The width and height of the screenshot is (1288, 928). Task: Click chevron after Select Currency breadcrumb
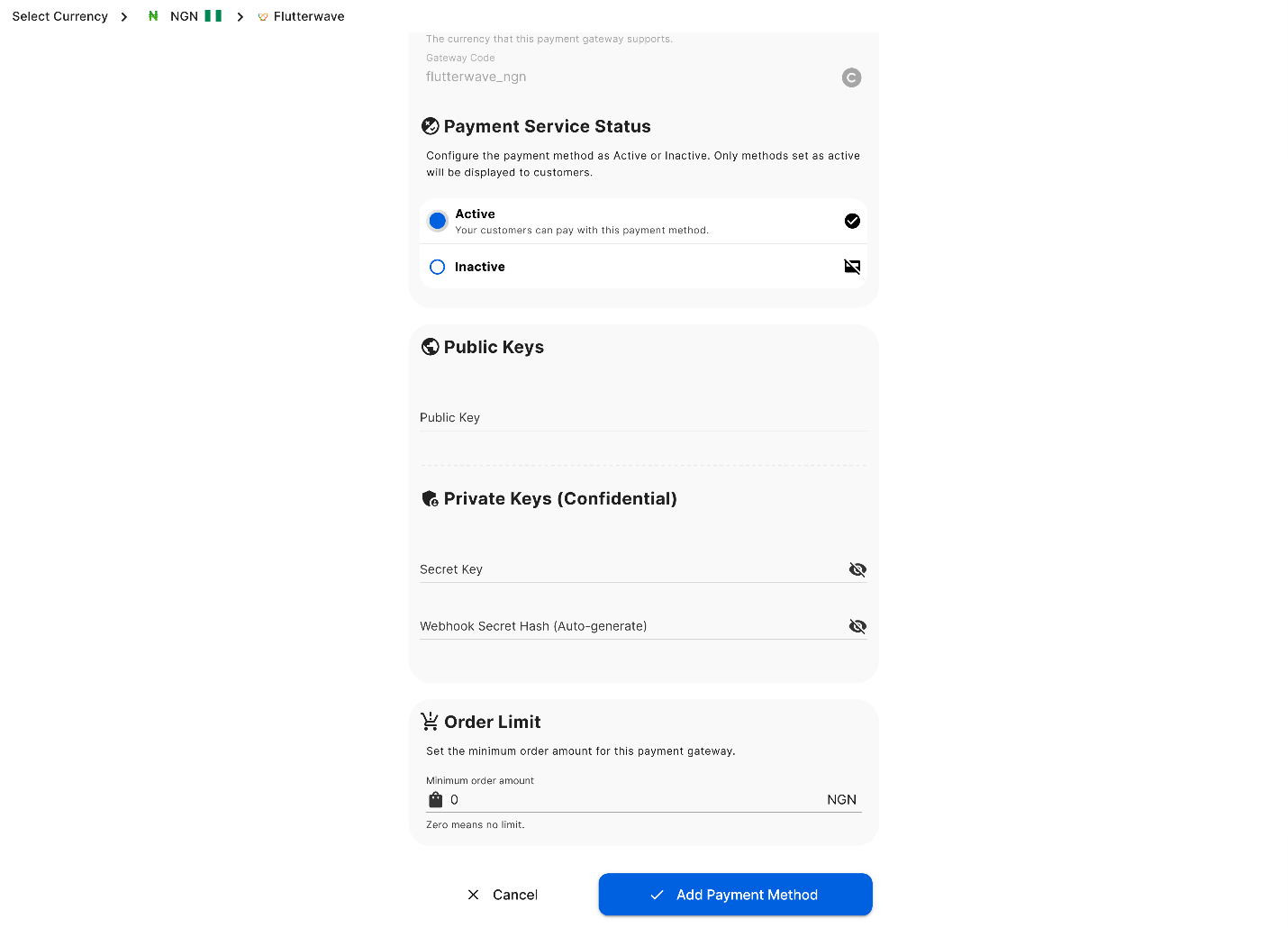coord(124,17)
